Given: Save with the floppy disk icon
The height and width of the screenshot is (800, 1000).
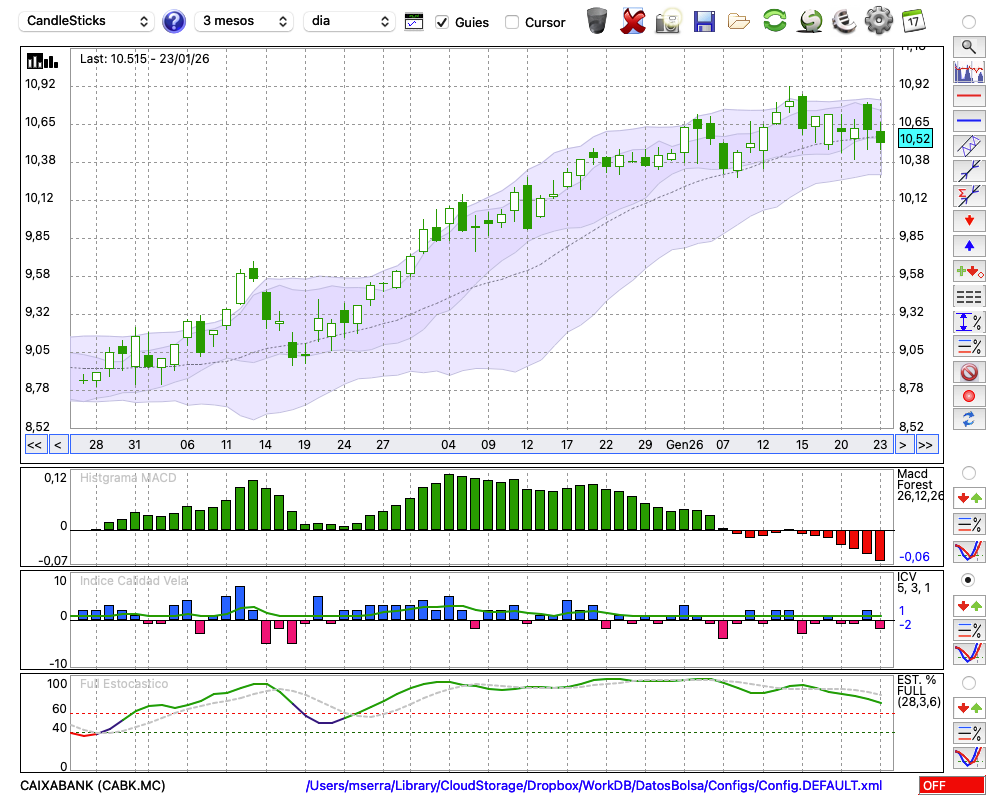Looking at the screenshot, I should click(704, 21).
